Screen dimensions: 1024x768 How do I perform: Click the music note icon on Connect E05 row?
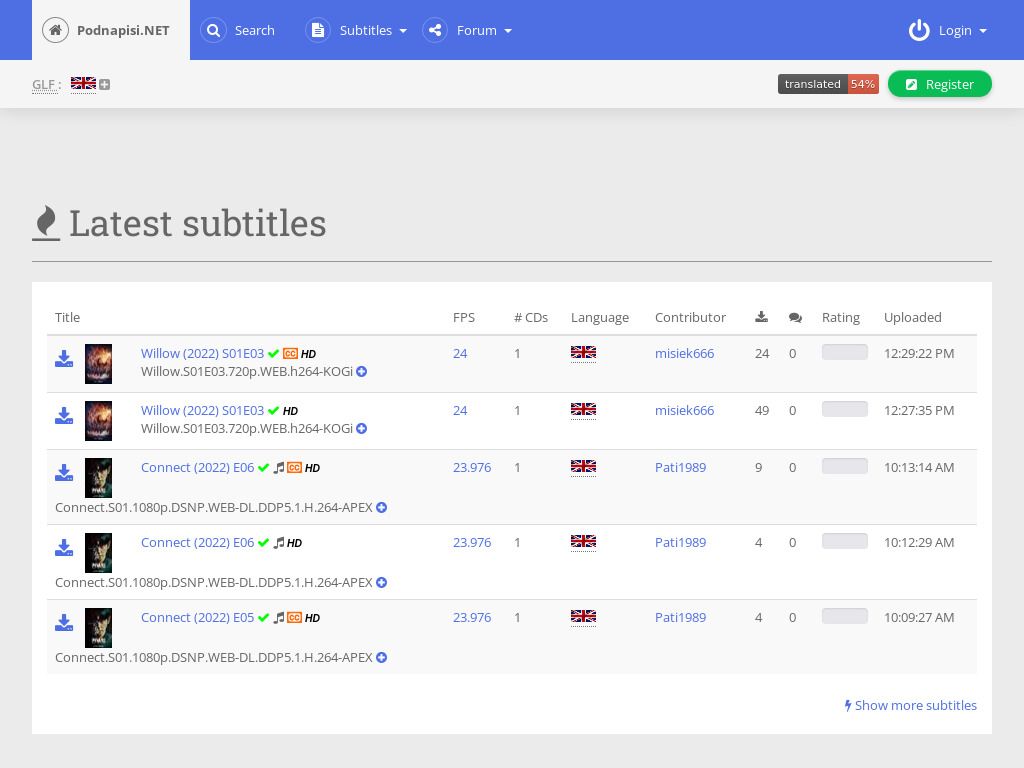click(x=279, y=617)
